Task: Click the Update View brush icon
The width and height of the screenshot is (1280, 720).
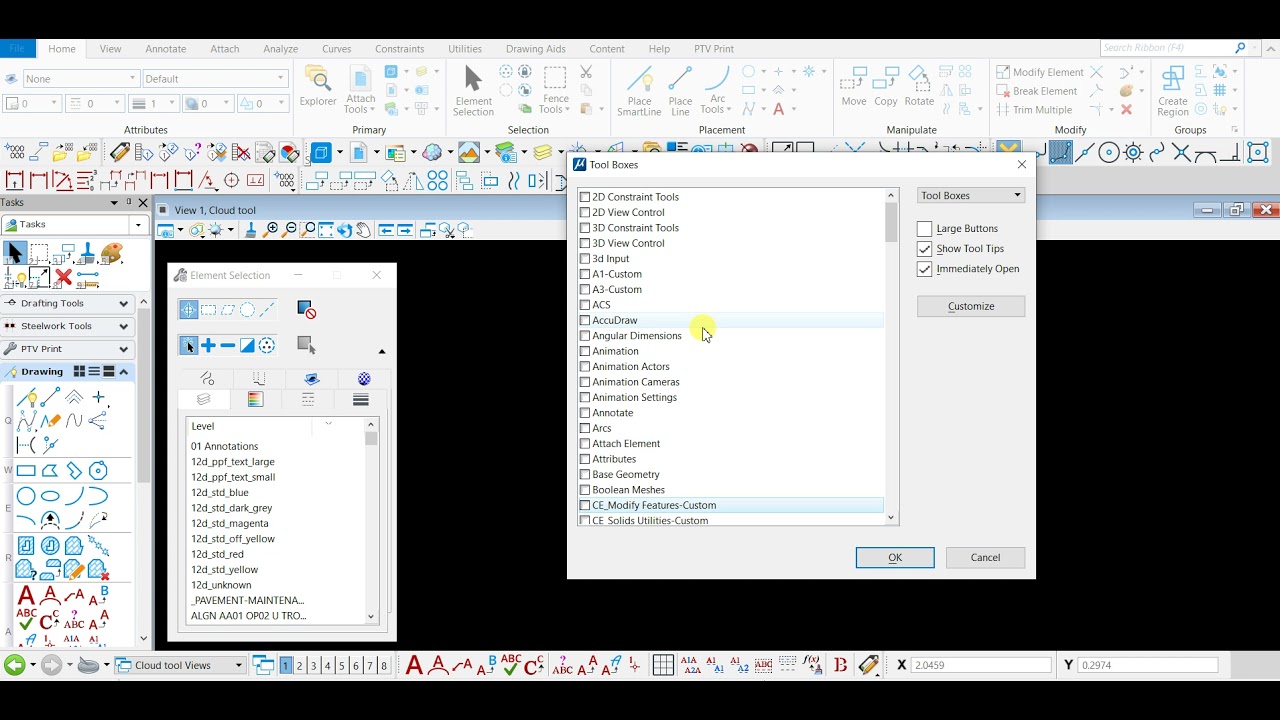Action: pos(251,230)
